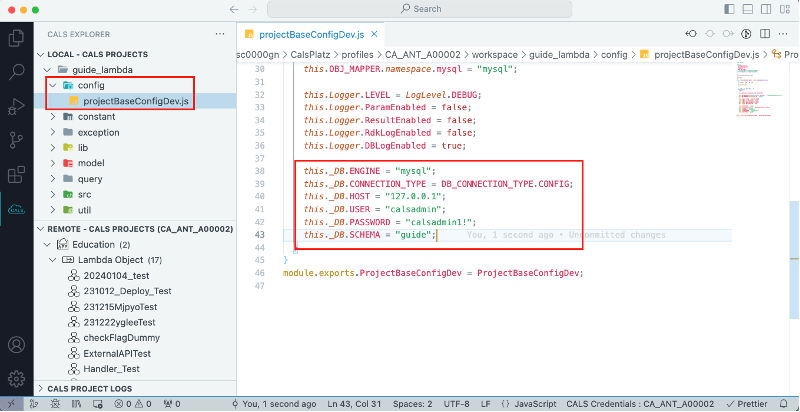This screenshot has width=800, height=412.
Task: Click CALS Credentials : CA_ANT_A00002 status item
Action: coord(640,404)
